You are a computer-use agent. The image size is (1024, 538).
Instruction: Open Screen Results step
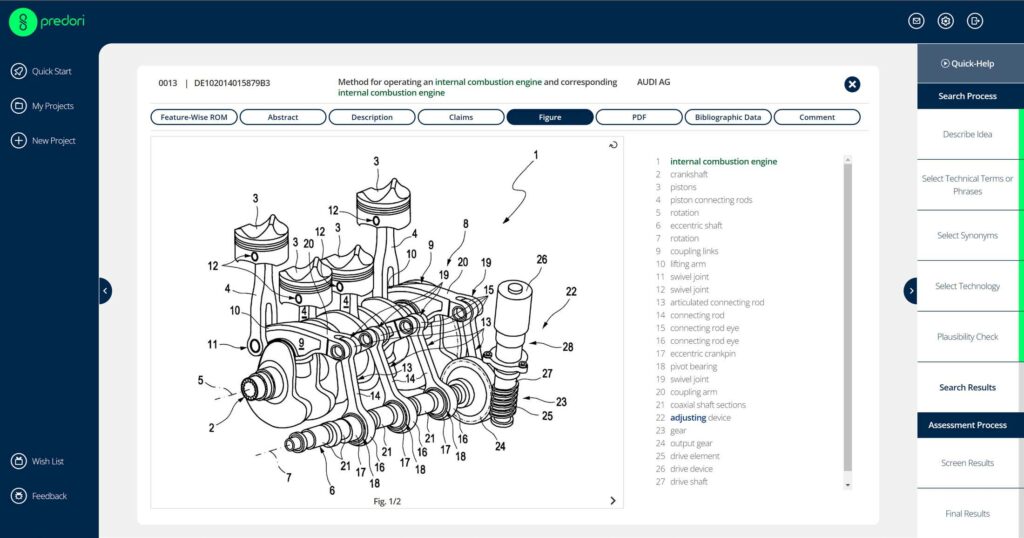(967, 463)
